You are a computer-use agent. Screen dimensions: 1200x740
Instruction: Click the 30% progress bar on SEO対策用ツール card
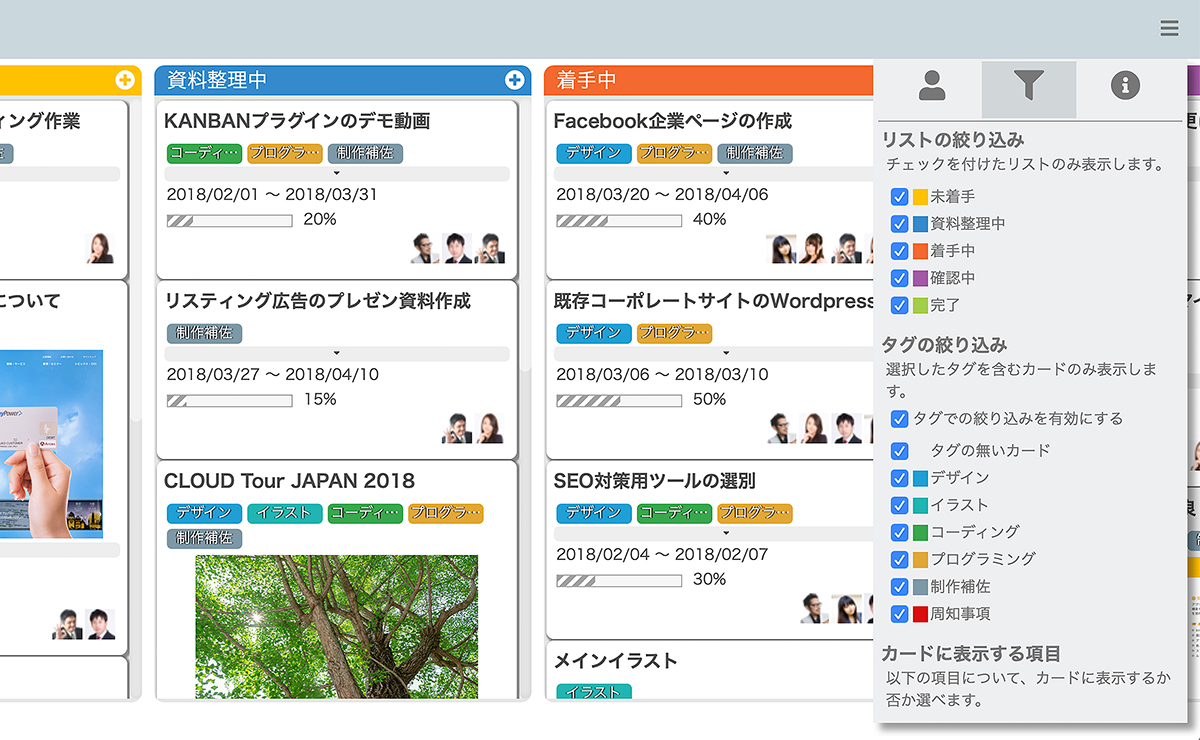pos(619,580)
